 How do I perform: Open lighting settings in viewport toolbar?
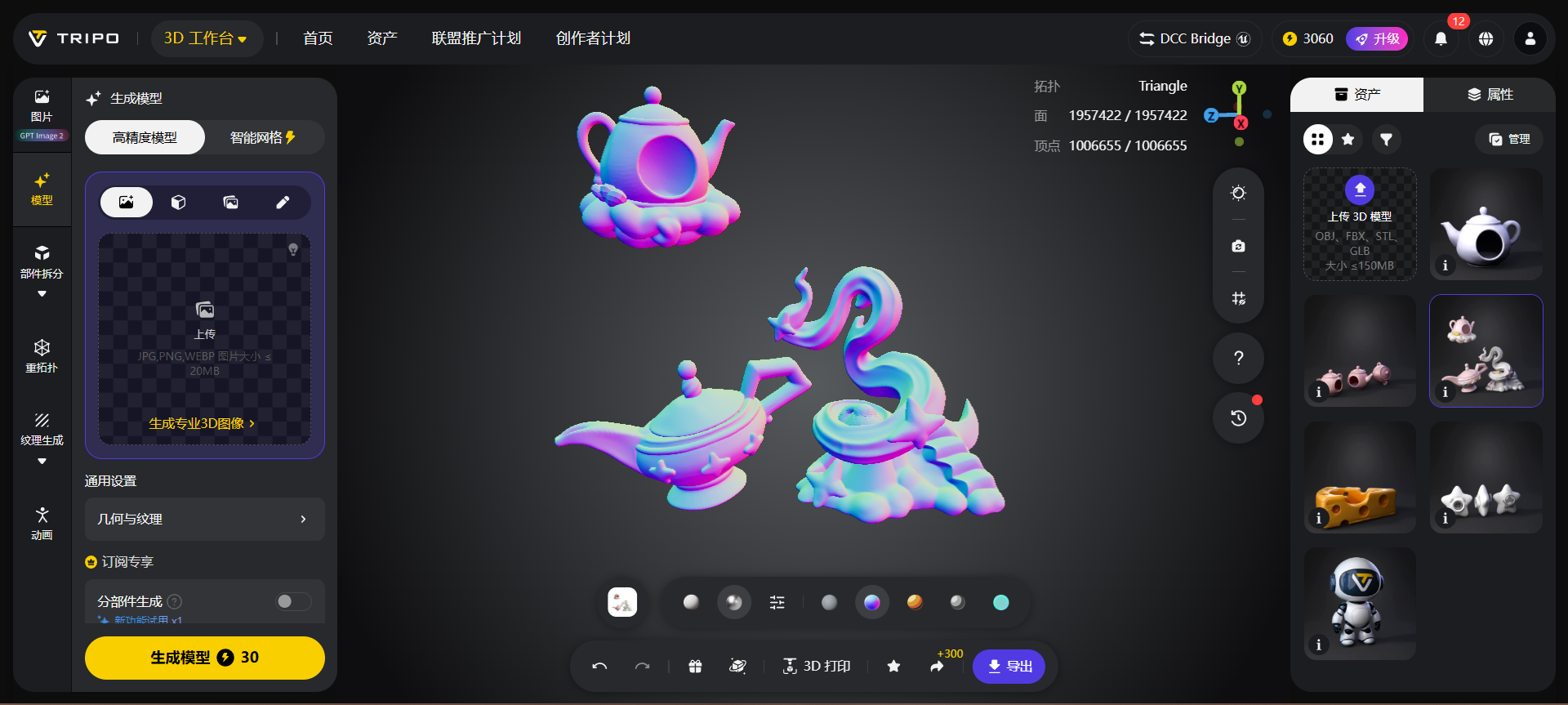pyautogui.click(x=1238, y=193)
